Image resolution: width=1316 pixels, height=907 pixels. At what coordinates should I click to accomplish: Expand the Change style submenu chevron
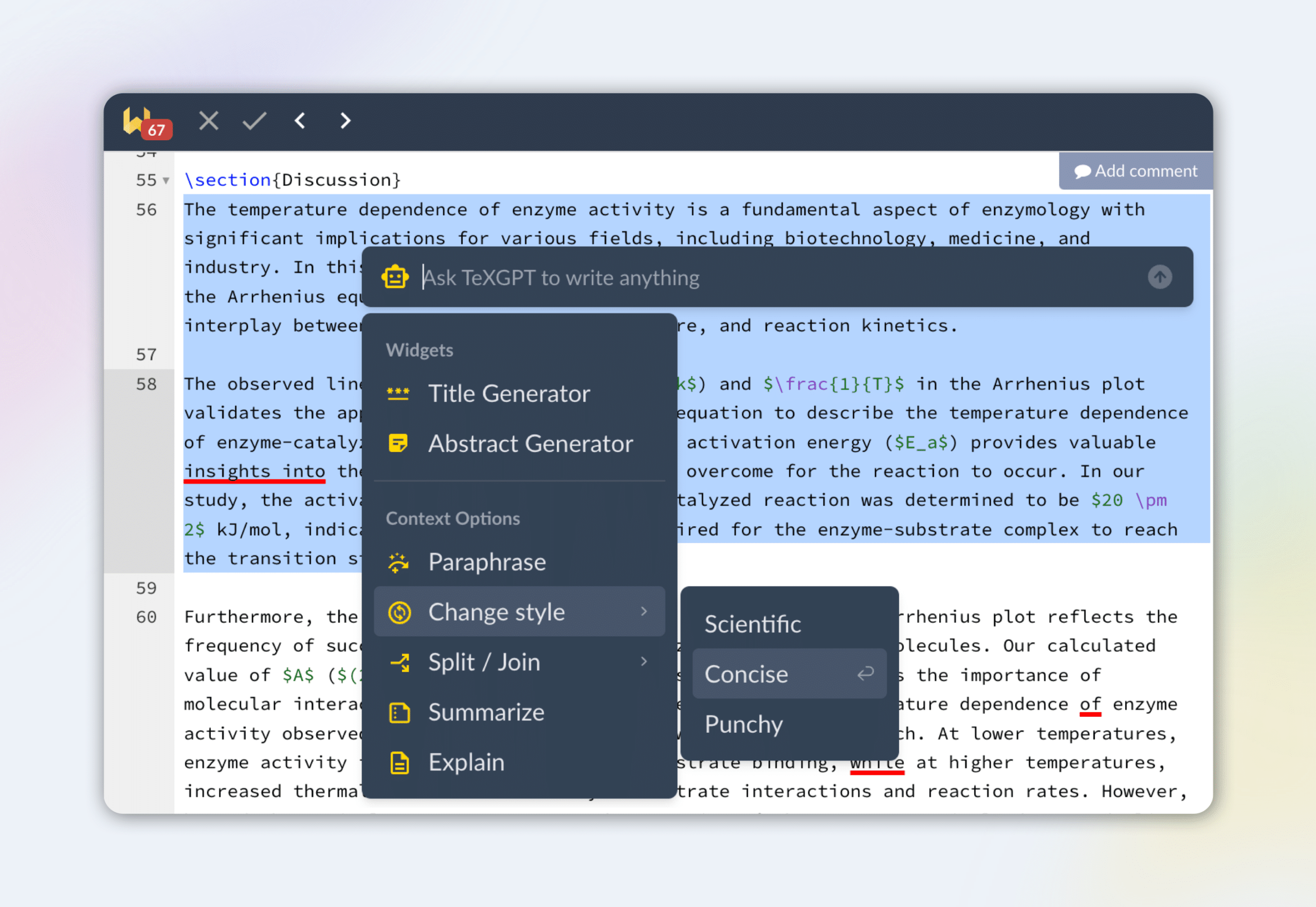pos(644,612)
